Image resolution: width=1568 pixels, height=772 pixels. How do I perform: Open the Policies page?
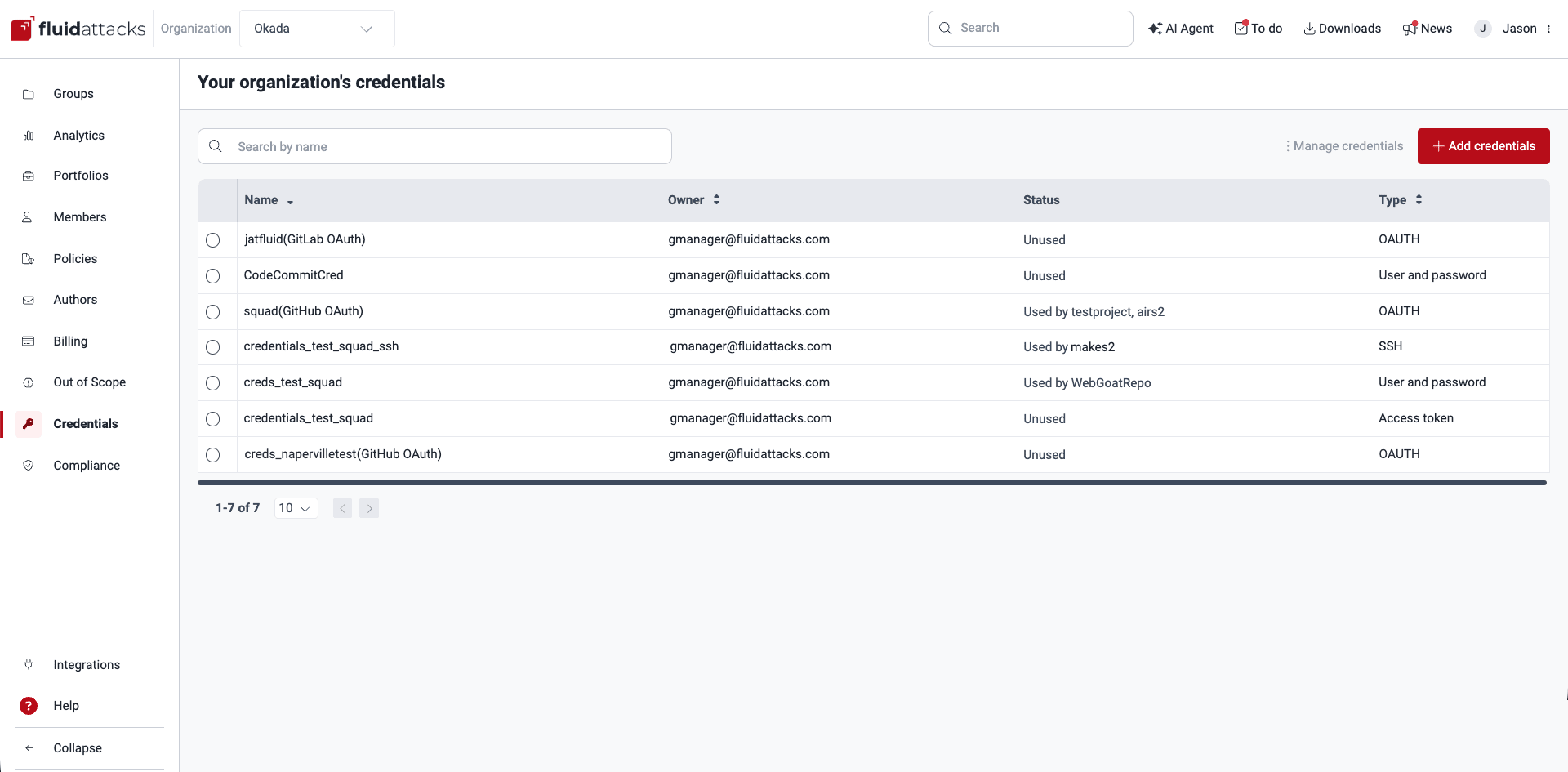(x=75, y=258)
